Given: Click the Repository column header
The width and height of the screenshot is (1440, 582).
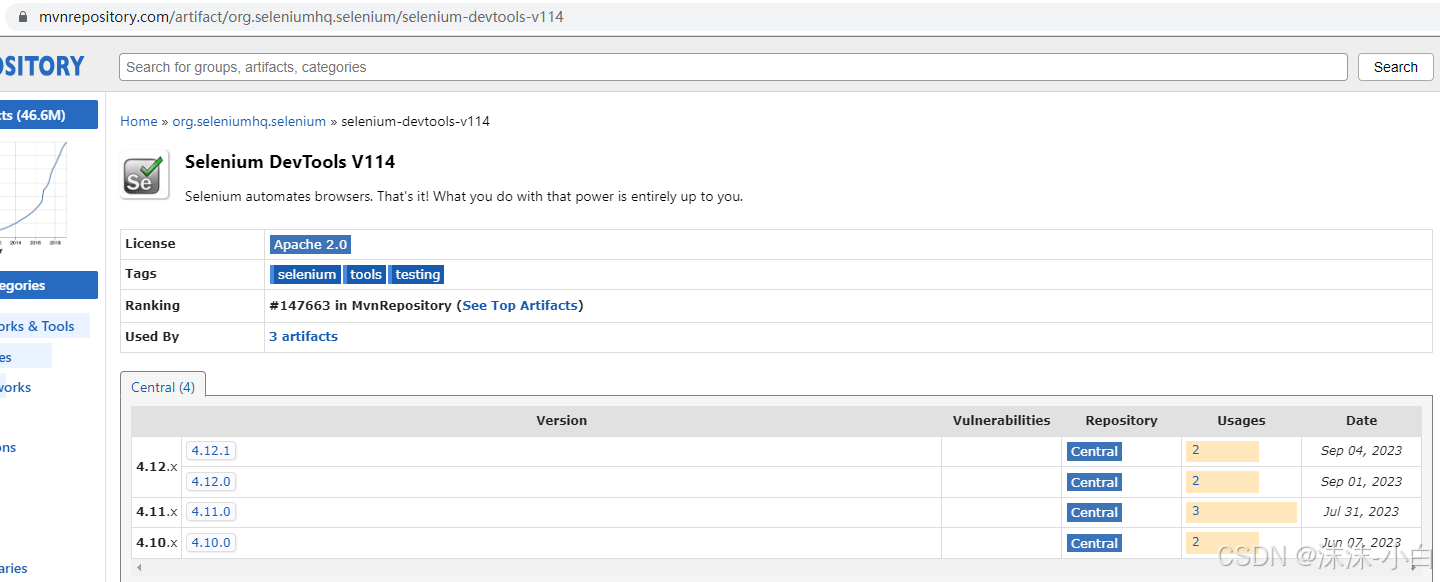Looking at the screenshot, I should click(1121, 421).
